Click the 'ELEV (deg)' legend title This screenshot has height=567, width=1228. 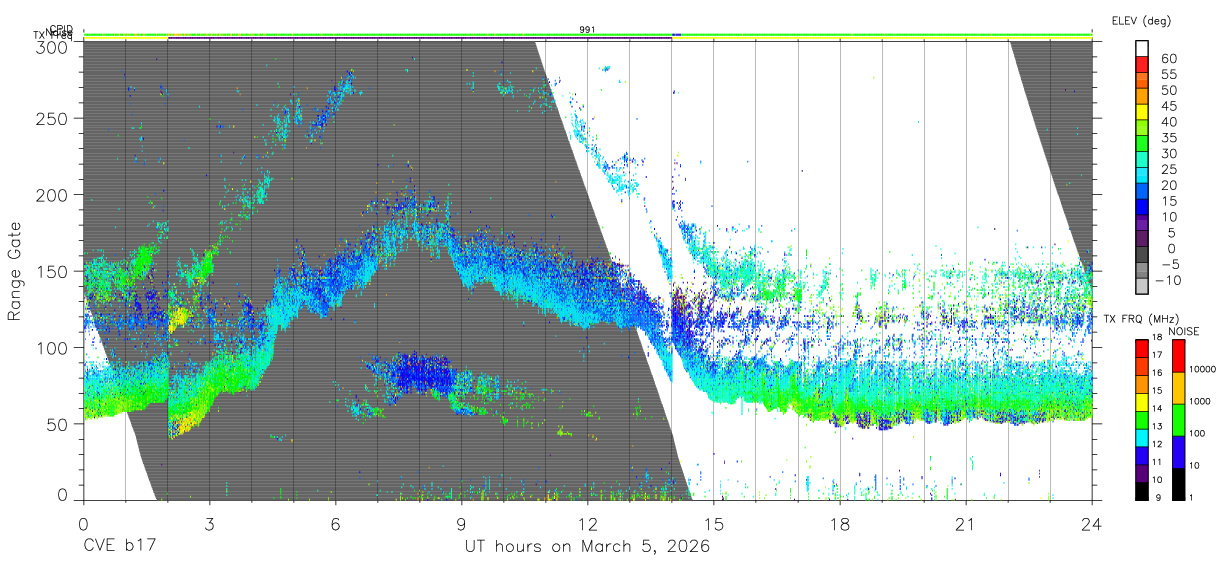[1141, 21]
